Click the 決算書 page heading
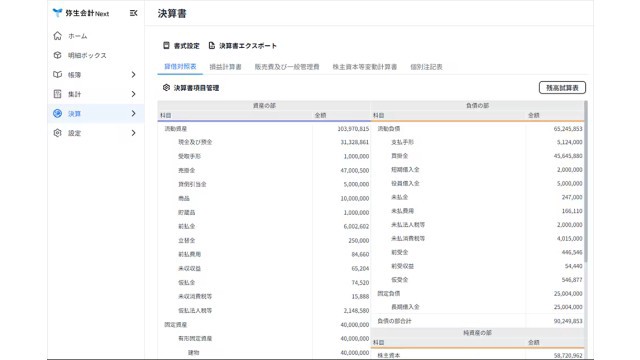 [172, 13]
